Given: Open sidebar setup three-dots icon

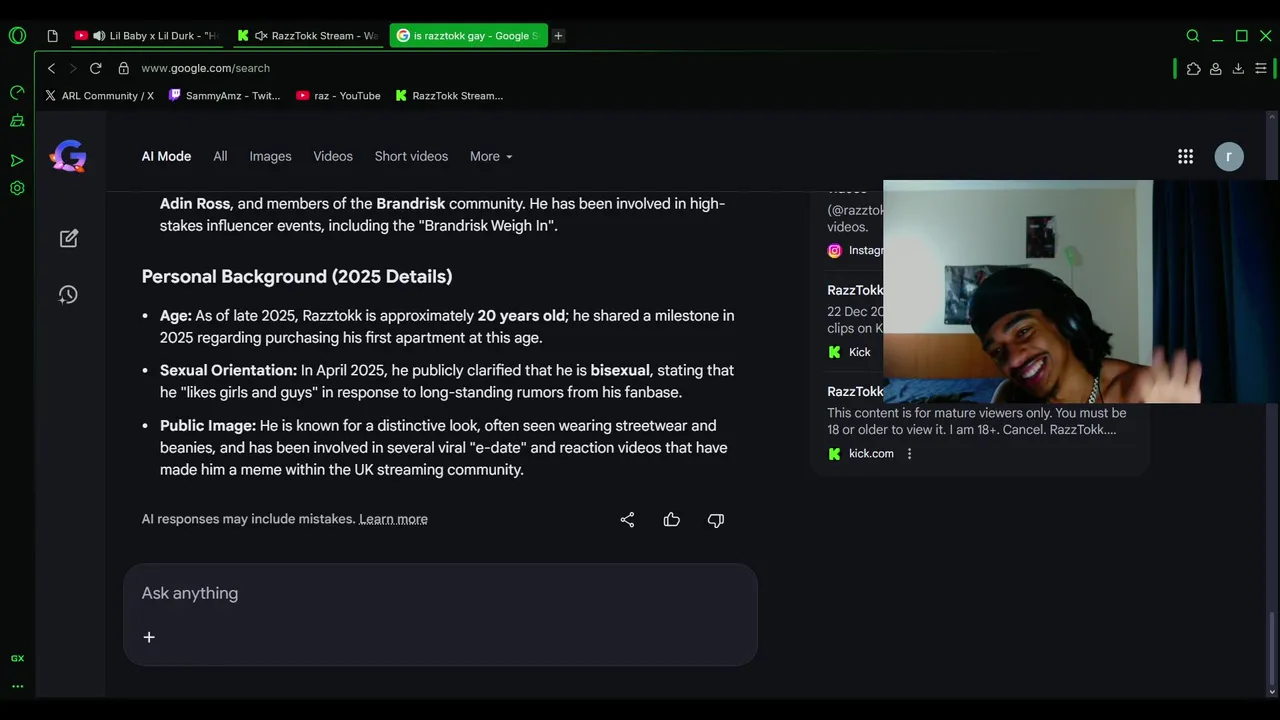Looking at the screenshot, I should point(17,686).
